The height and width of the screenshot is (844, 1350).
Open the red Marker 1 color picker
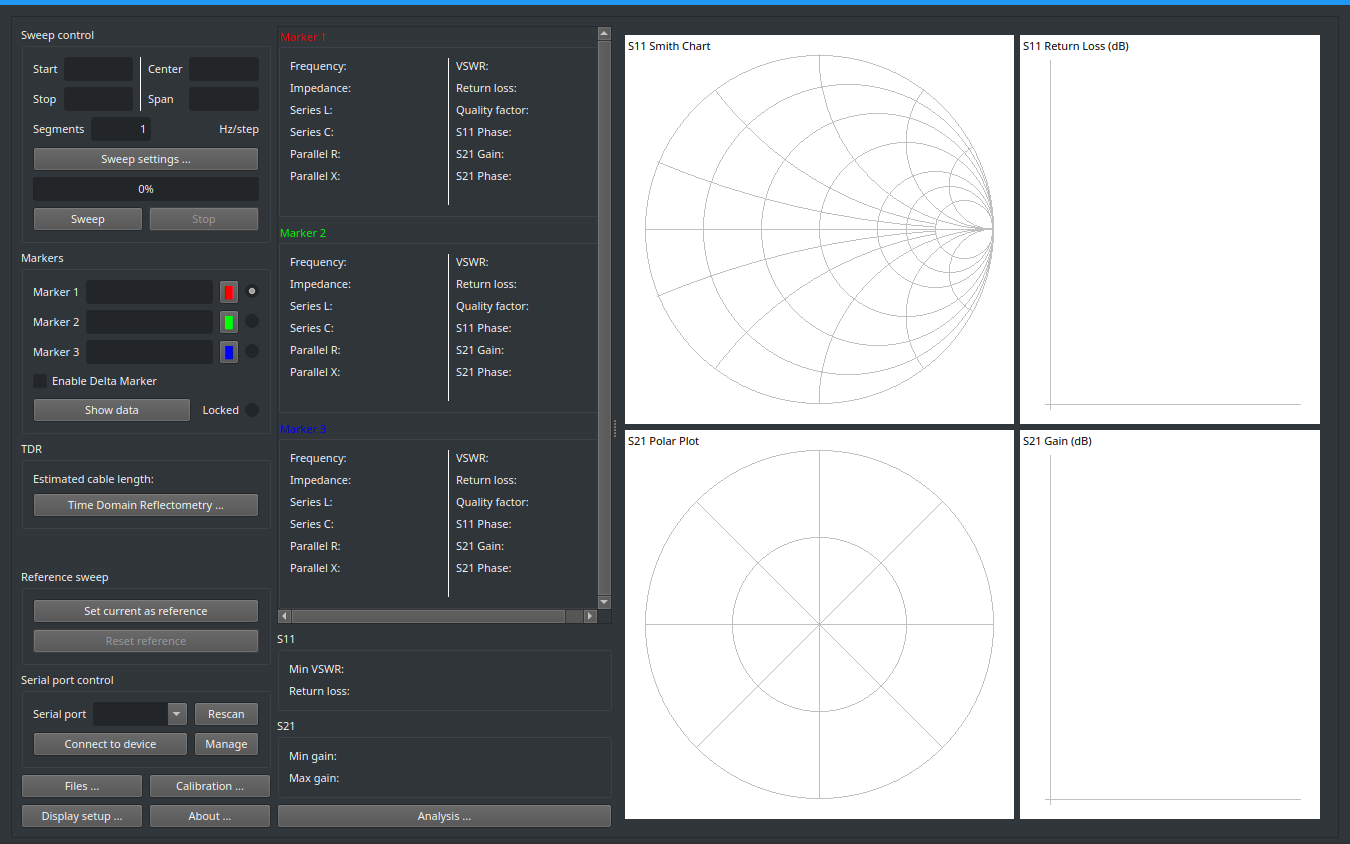229,292
